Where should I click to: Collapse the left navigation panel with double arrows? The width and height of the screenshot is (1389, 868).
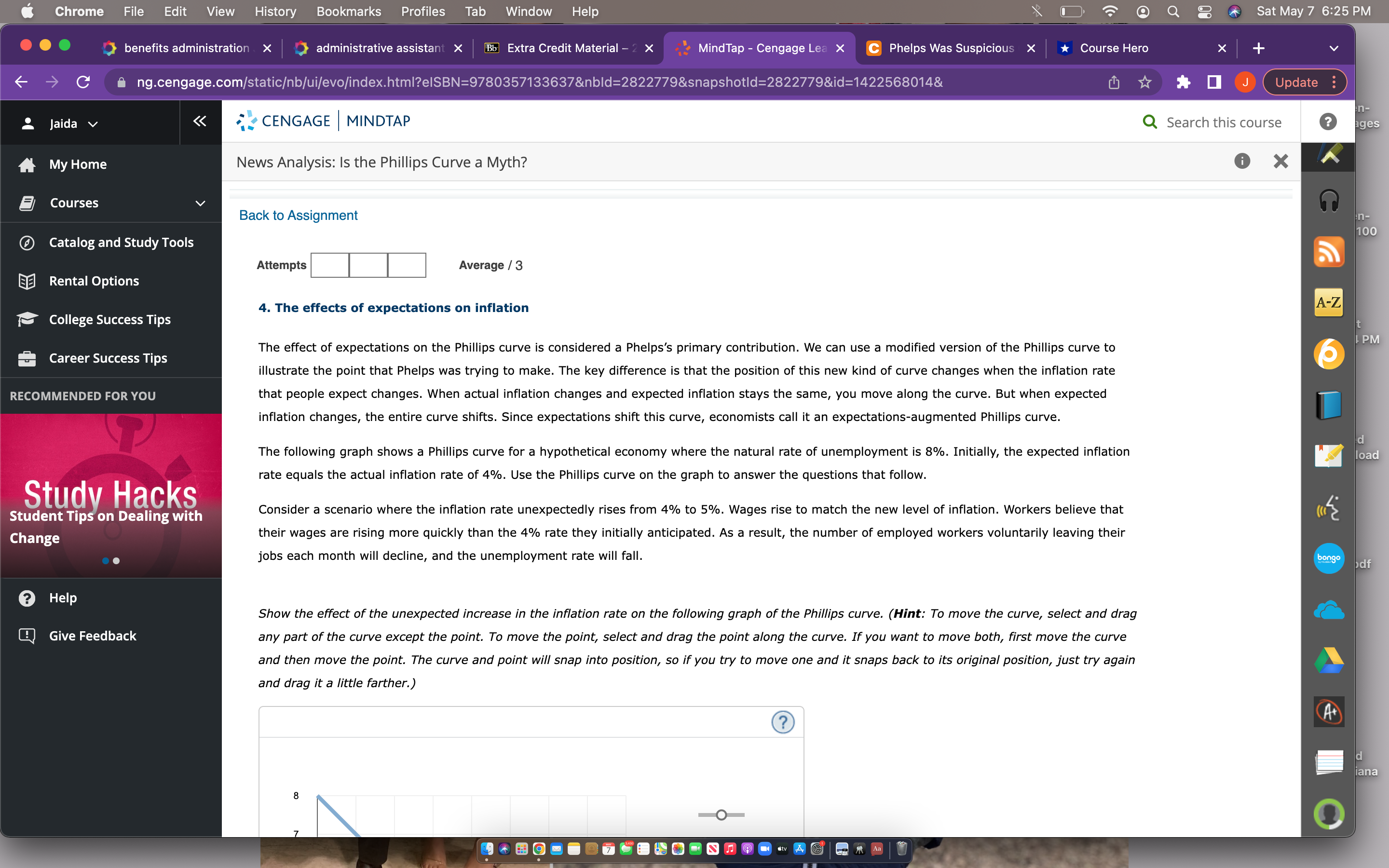tap(199, 122)
